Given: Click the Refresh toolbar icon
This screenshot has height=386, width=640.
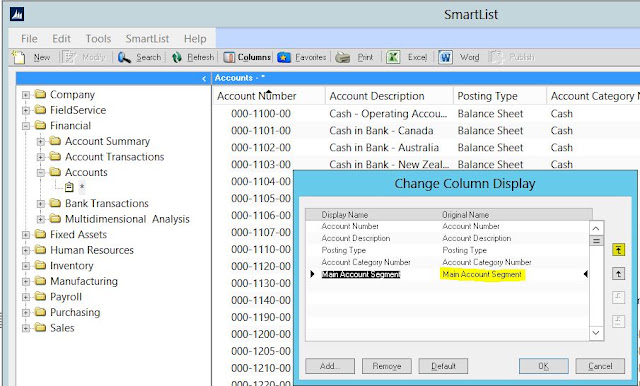Looking at the screenshot, I should [177, 58].
